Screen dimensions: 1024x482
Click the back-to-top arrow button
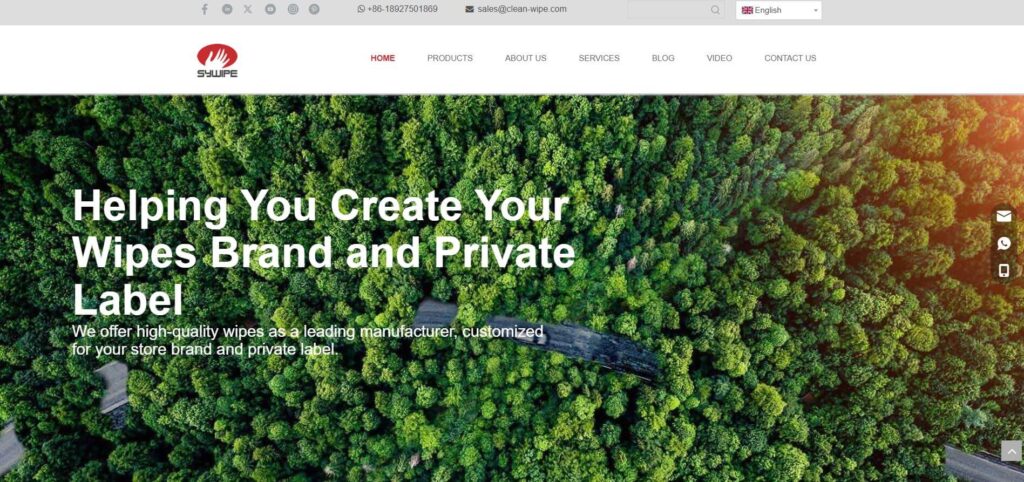click(1011, 451)
